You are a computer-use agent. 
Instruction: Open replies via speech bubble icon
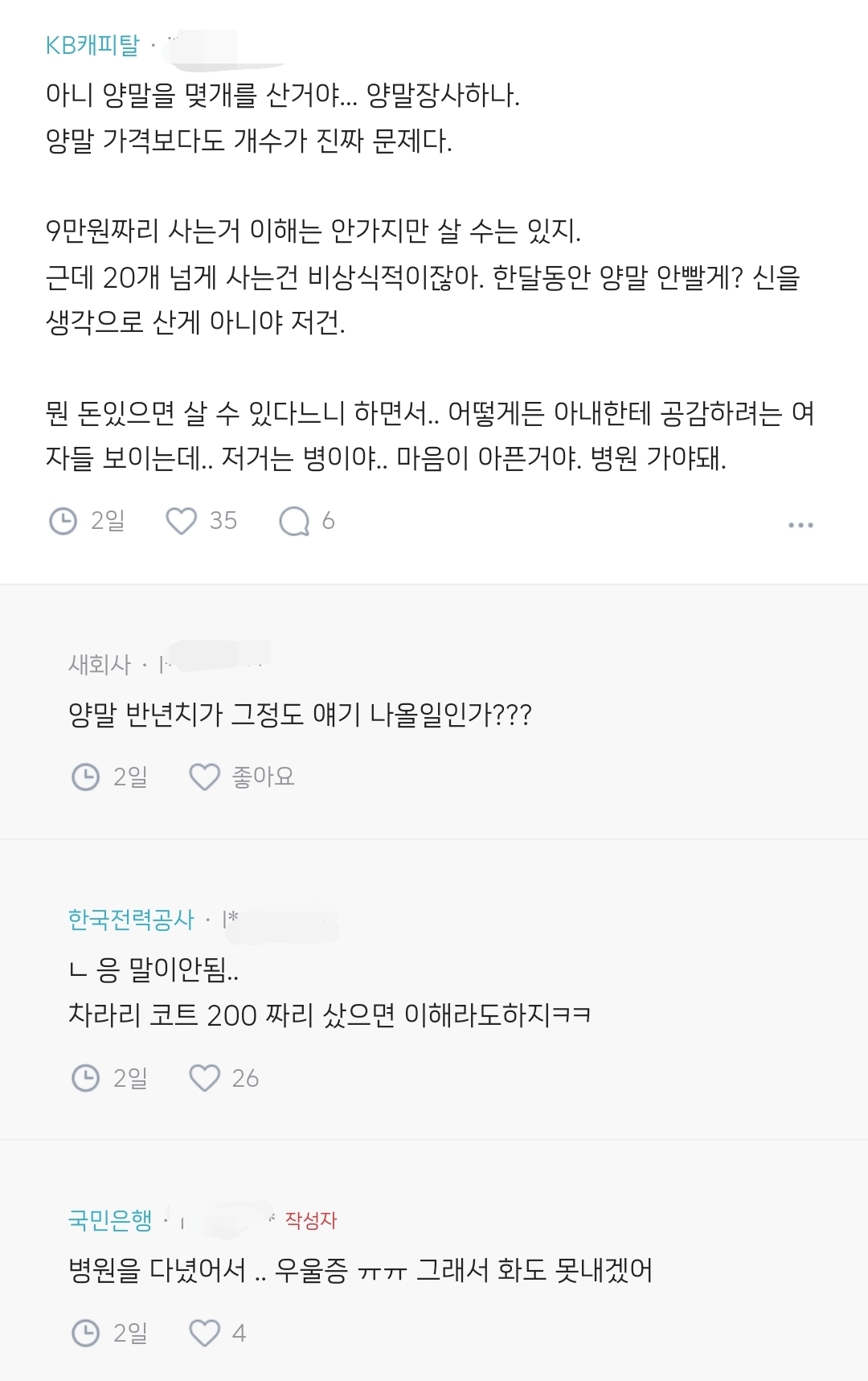294,521
